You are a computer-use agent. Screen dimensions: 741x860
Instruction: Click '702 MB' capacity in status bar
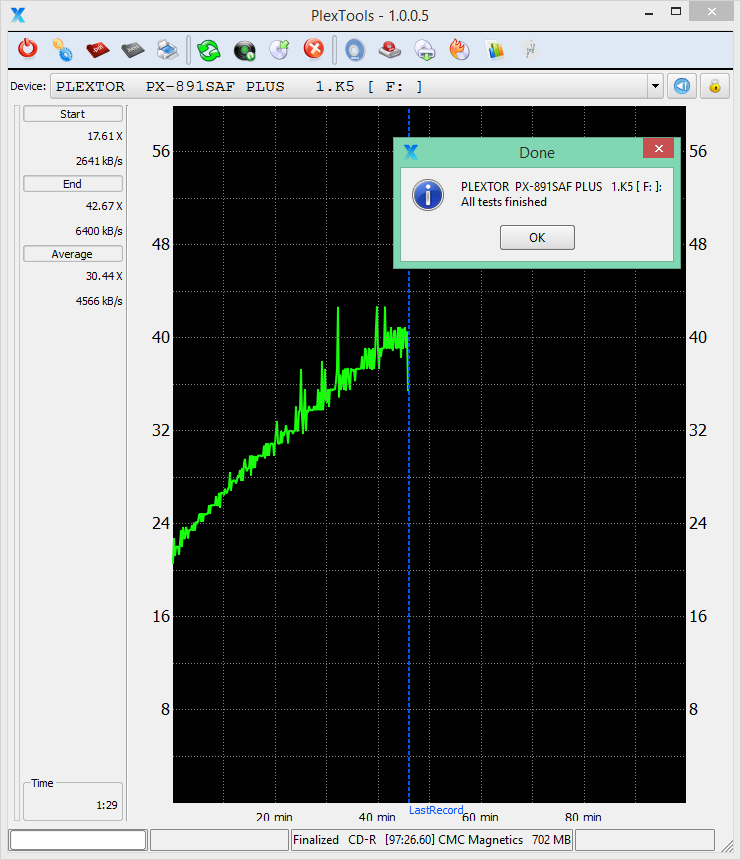(551, 840)
